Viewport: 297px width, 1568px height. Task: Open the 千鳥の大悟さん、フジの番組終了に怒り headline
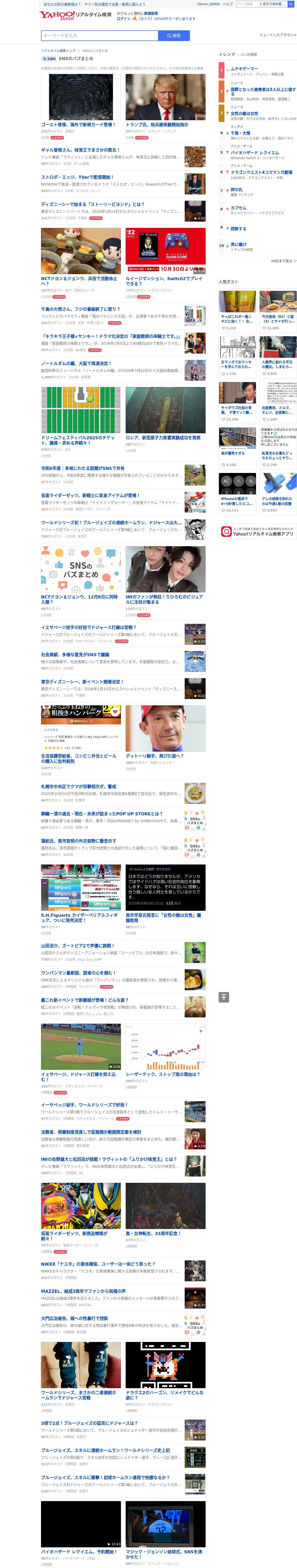[x=81, y=309]
